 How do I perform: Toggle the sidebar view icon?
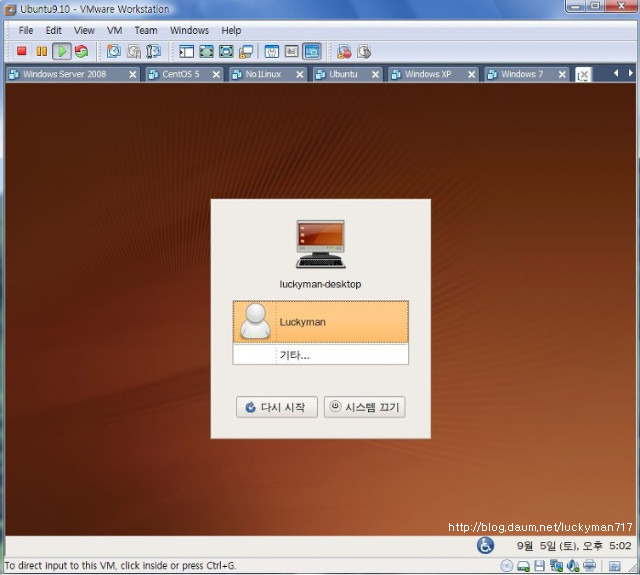[x=187, y=51]
